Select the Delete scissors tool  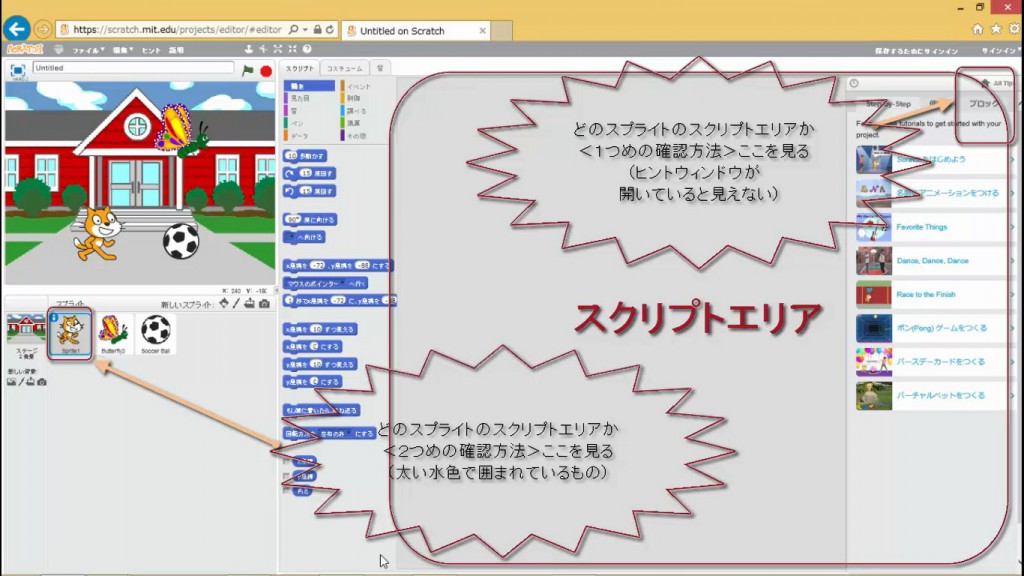click(x=263, y=49)
